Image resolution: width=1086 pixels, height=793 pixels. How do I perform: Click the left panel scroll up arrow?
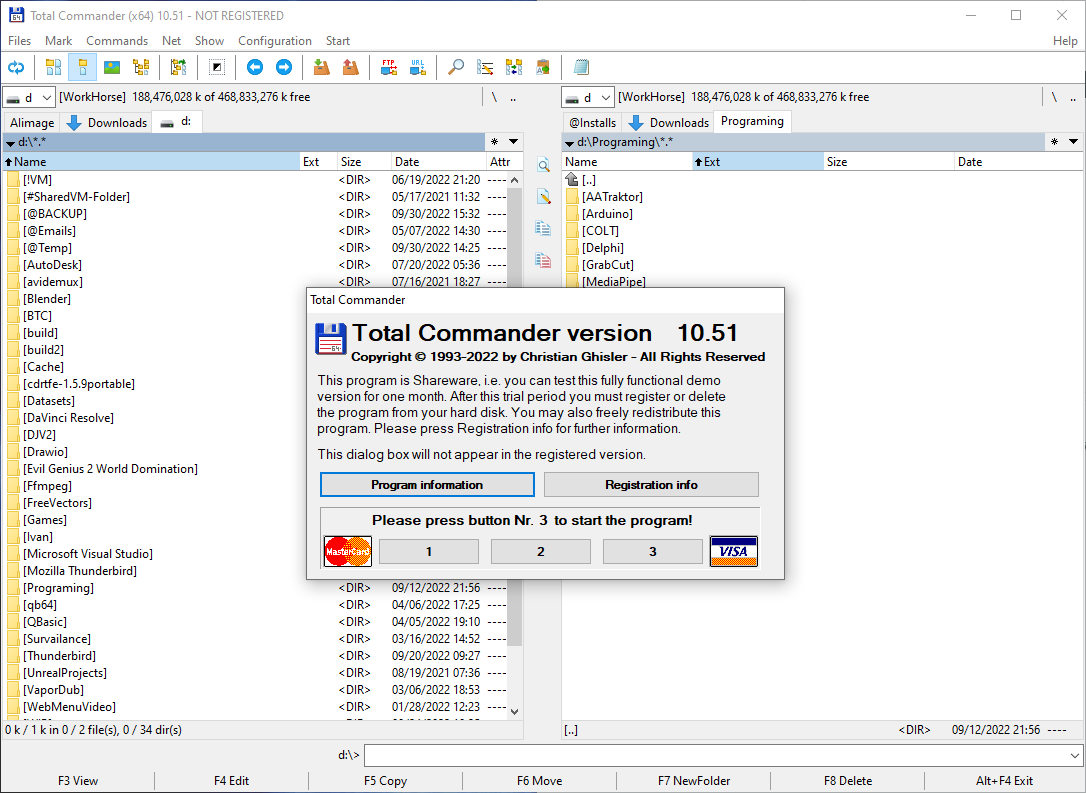point(515,180)
